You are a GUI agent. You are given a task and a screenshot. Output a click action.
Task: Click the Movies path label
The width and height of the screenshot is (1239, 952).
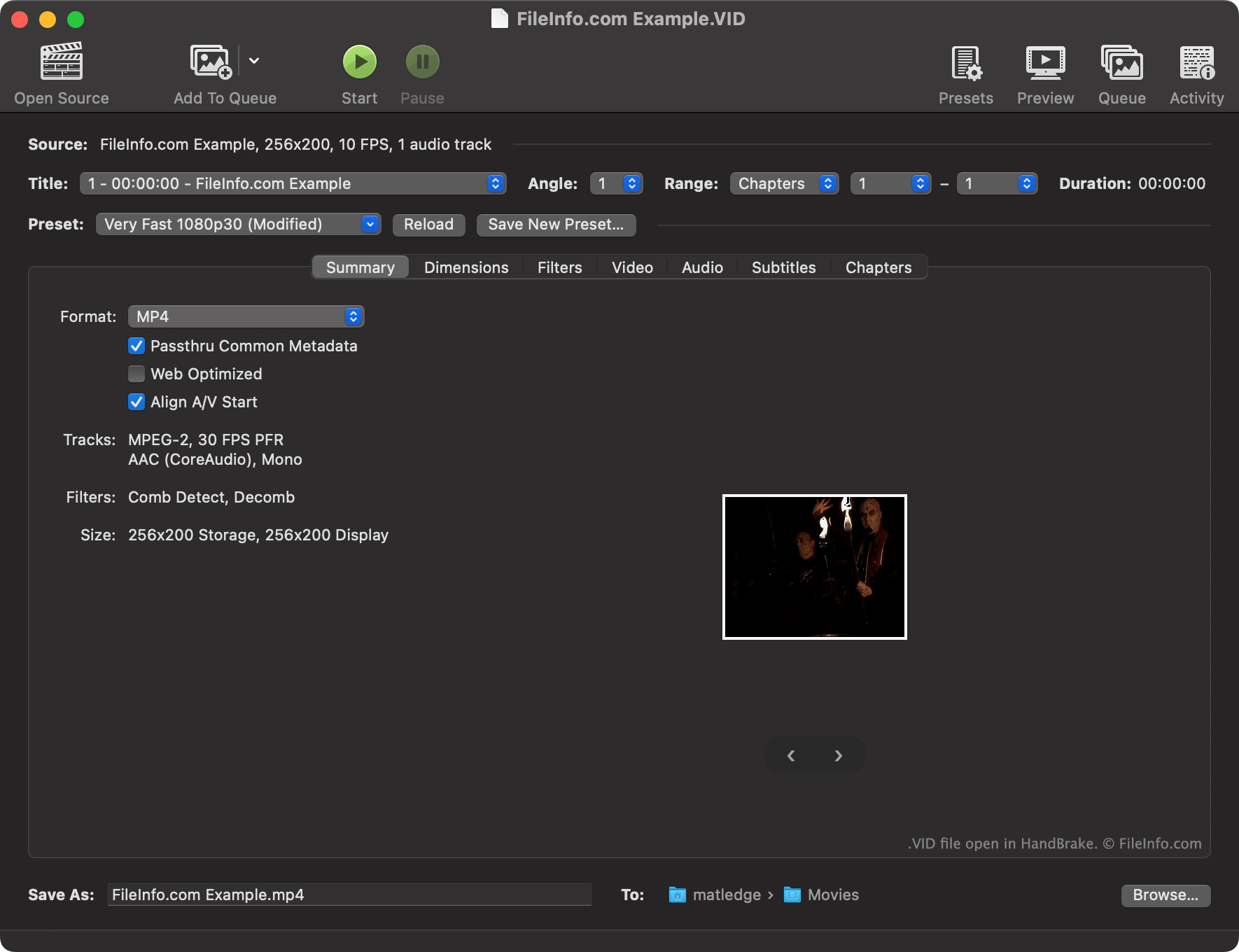click(x=833, y=895)
